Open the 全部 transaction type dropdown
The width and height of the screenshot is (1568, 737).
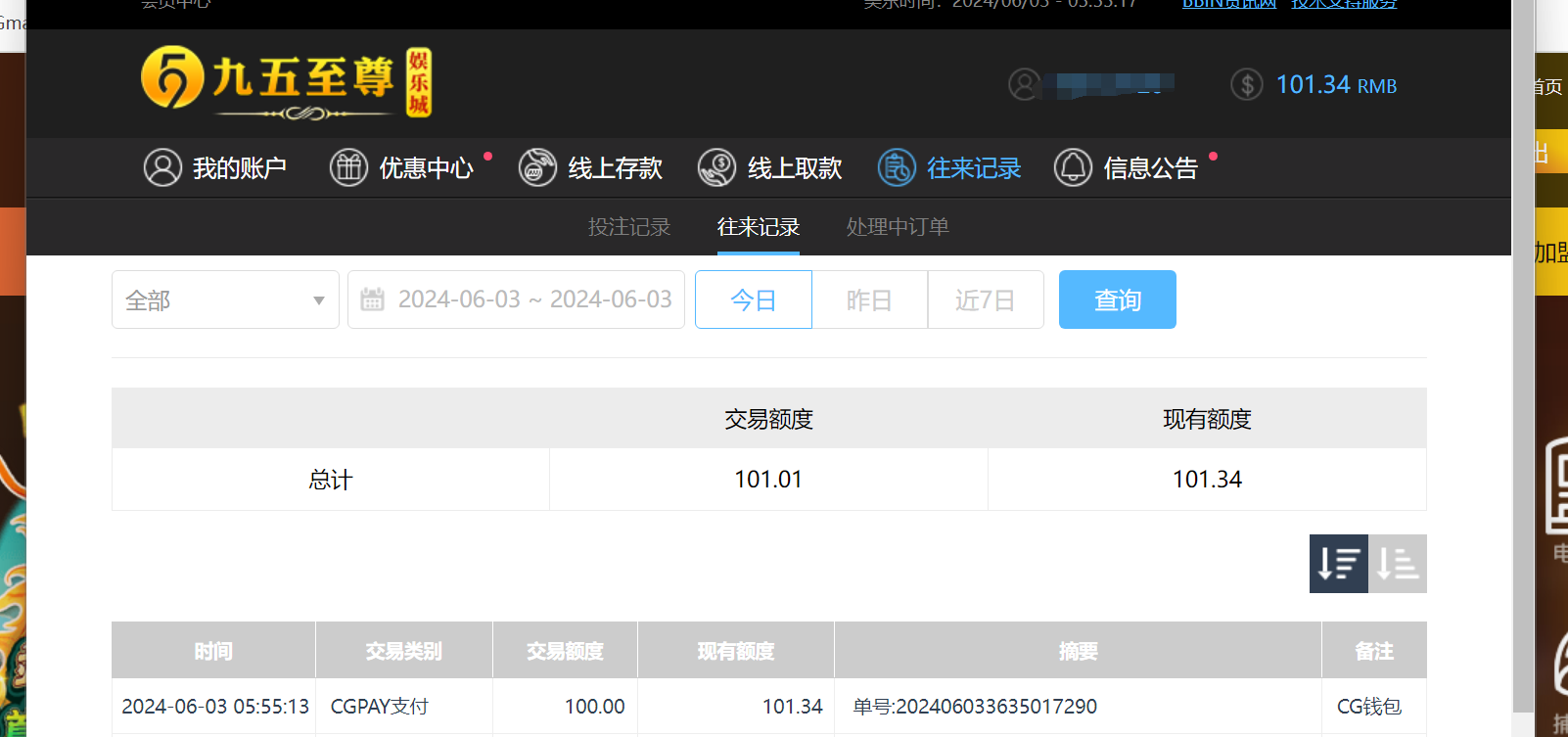click(x=225, y=299)
